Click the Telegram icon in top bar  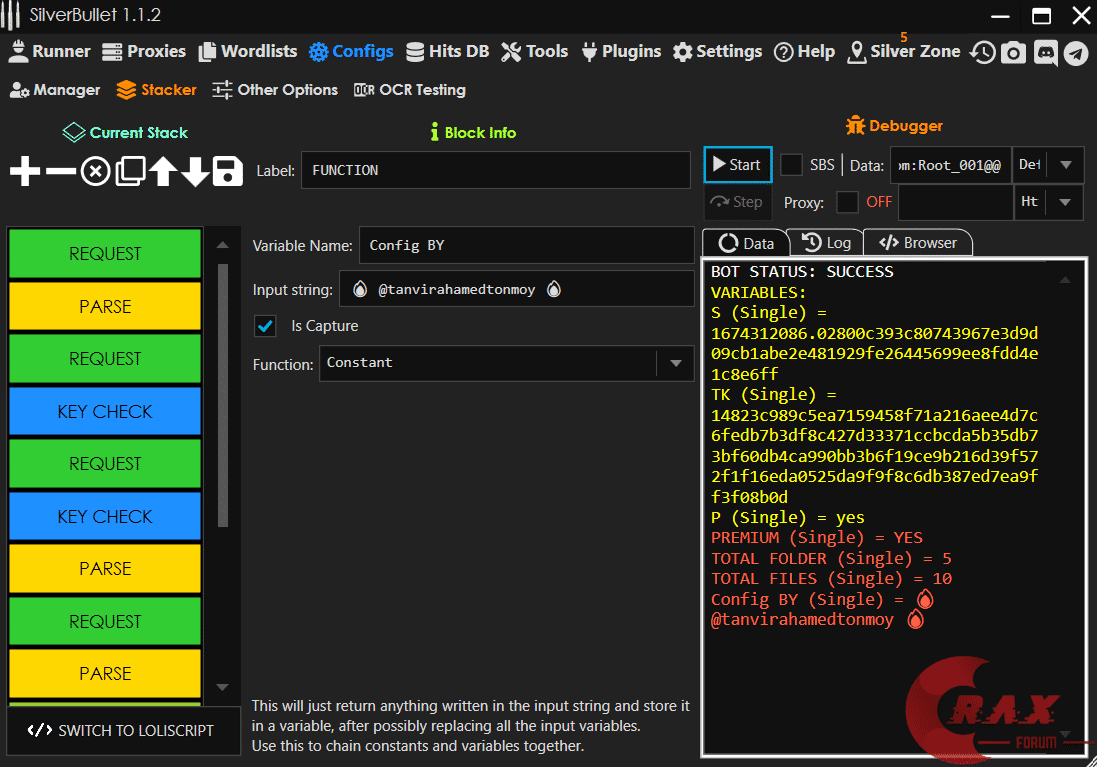click(1076, 53)
